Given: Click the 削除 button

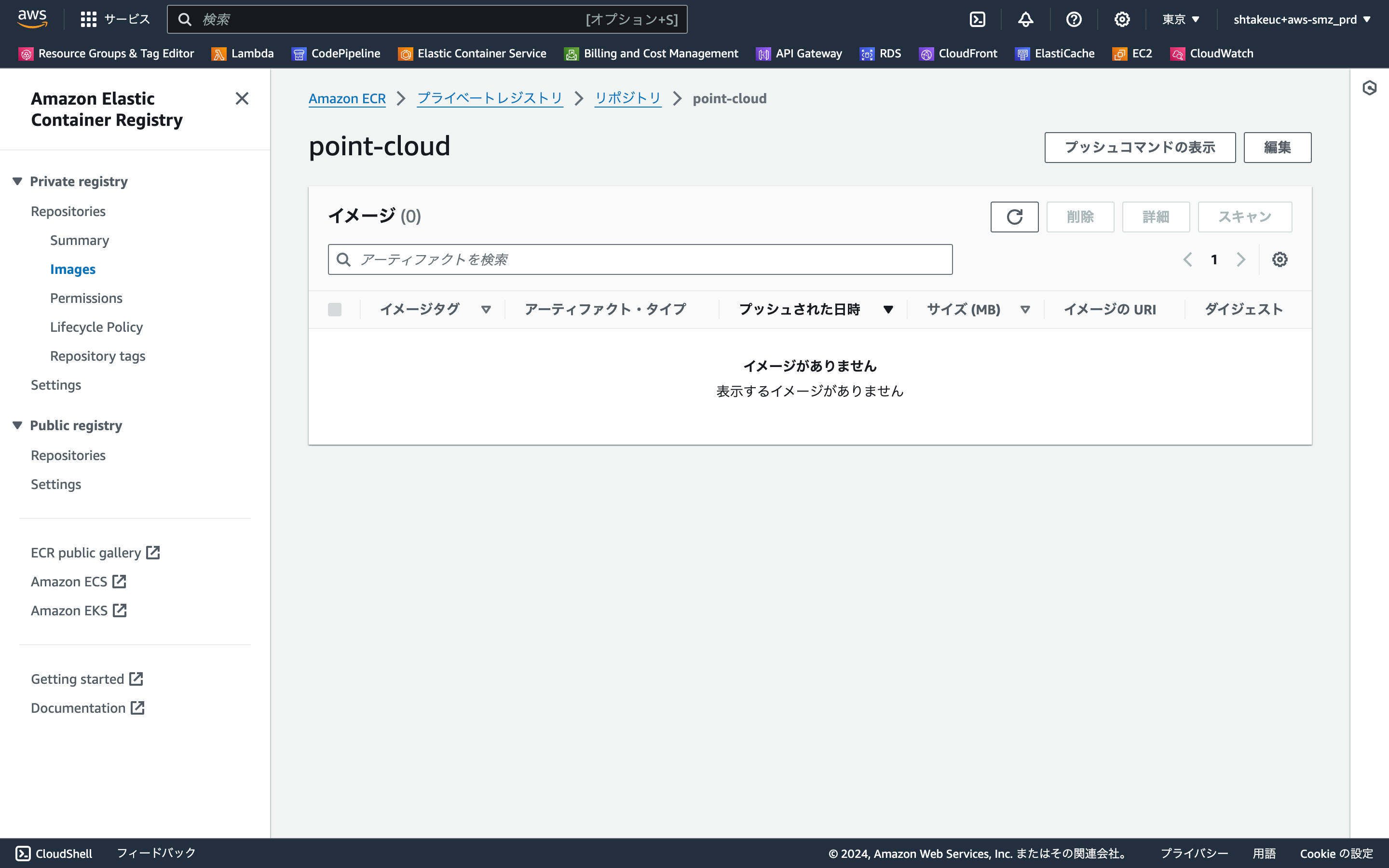Looking at the screenshot, I should (1080, 217).
